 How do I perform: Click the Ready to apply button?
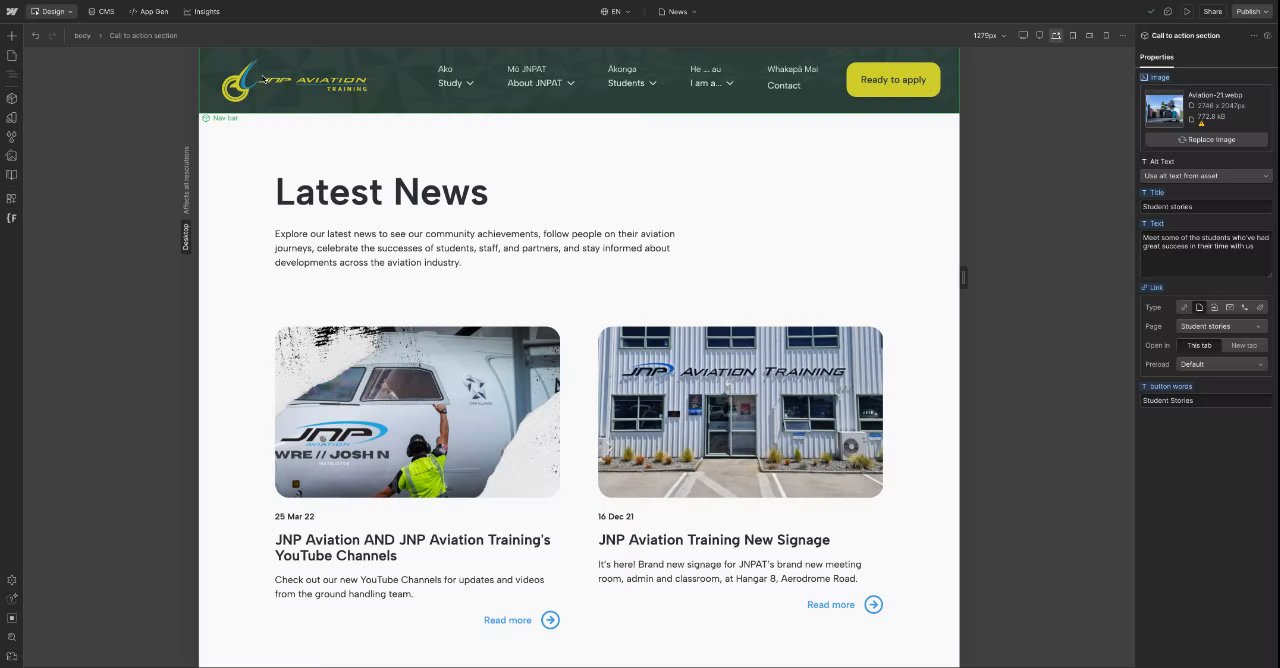click(x=893, y=80)
